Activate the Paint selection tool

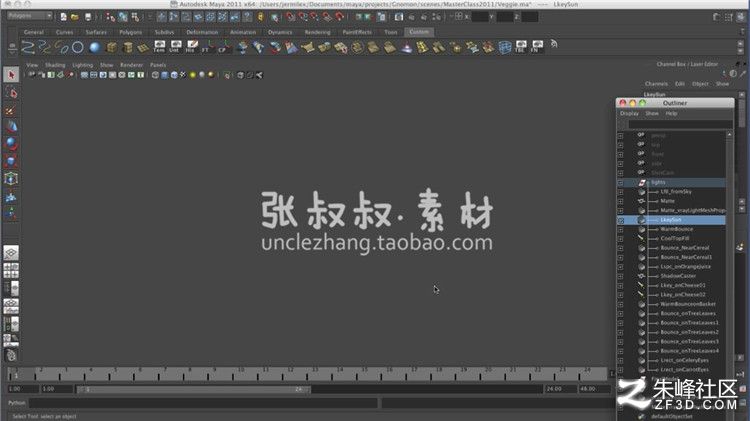coord(11,111)
